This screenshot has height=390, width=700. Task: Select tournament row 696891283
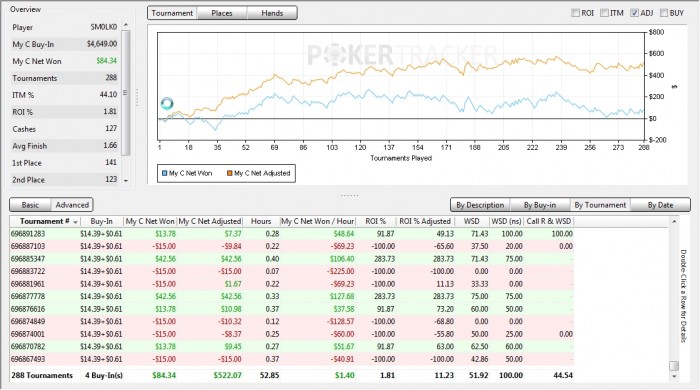pos(292,234)
